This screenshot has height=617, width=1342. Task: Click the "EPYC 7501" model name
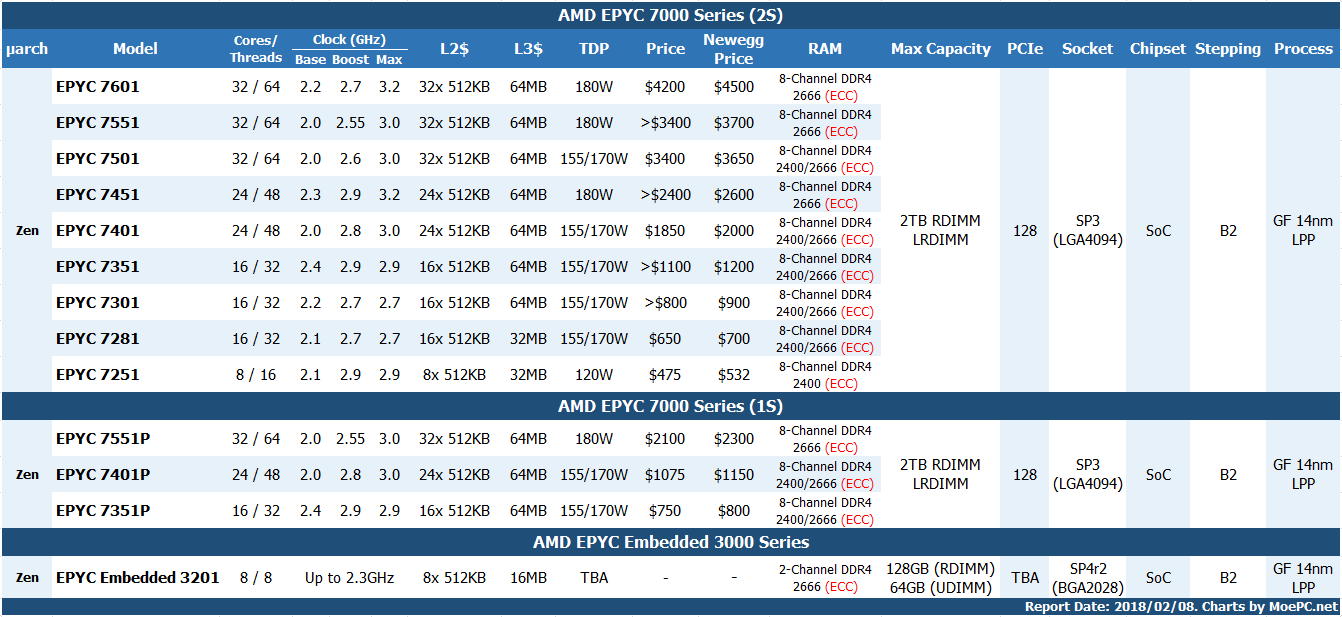click(x=98, y=159)
